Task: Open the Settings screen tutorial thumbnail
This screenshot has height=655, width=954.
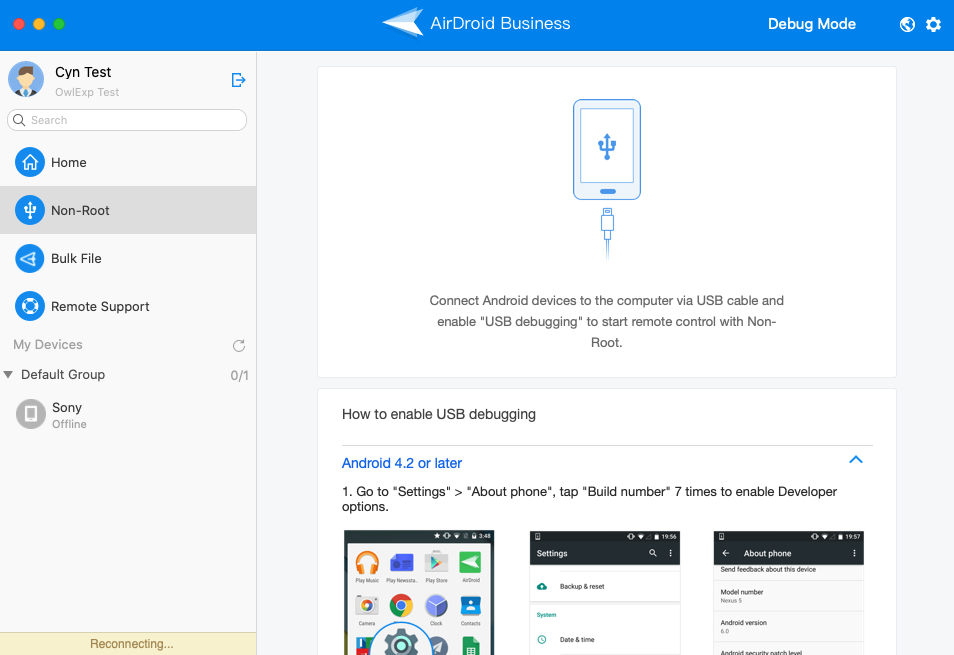Action: coord(605,592)
